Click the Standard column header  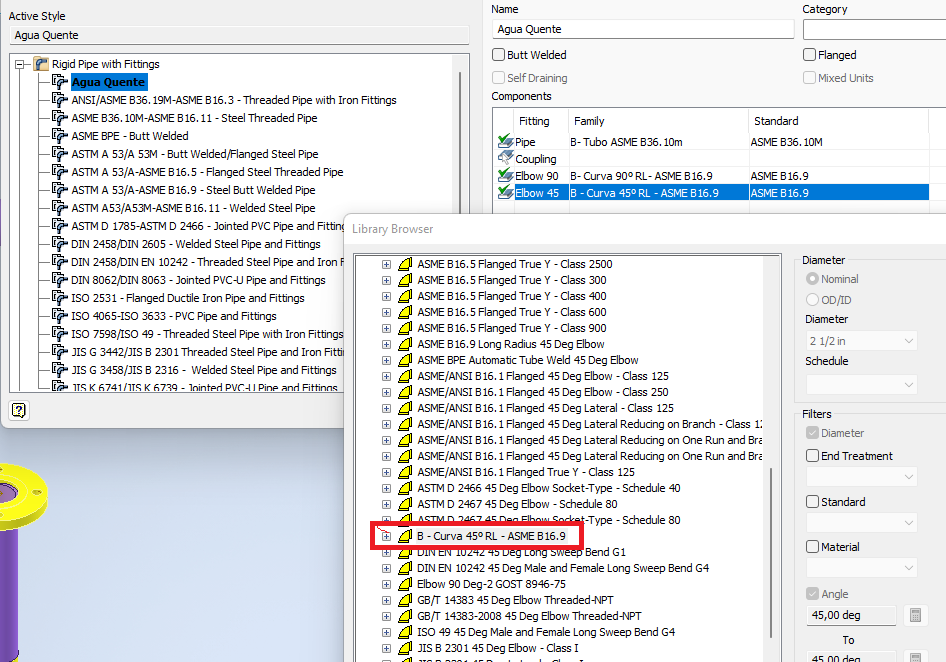839,121
